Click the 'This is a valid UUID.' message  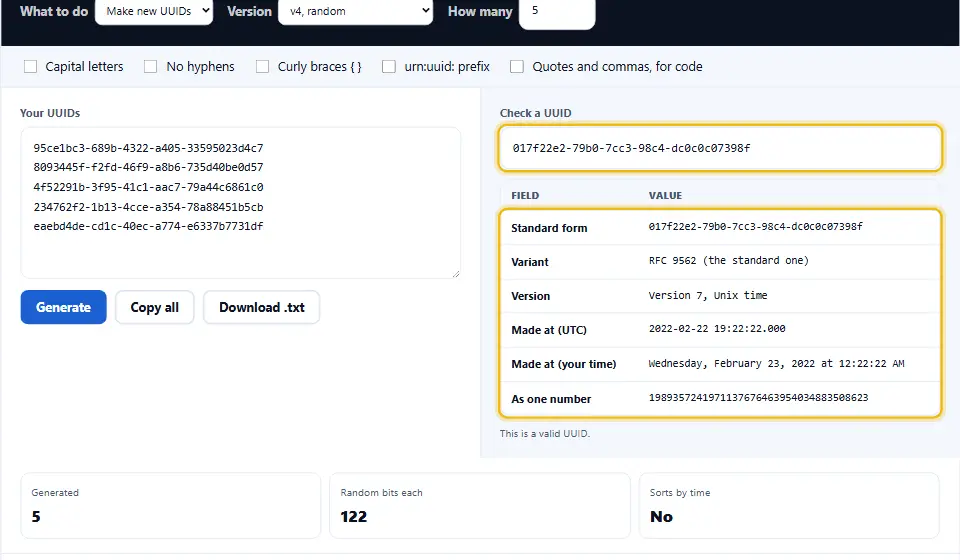click(545, 433)
